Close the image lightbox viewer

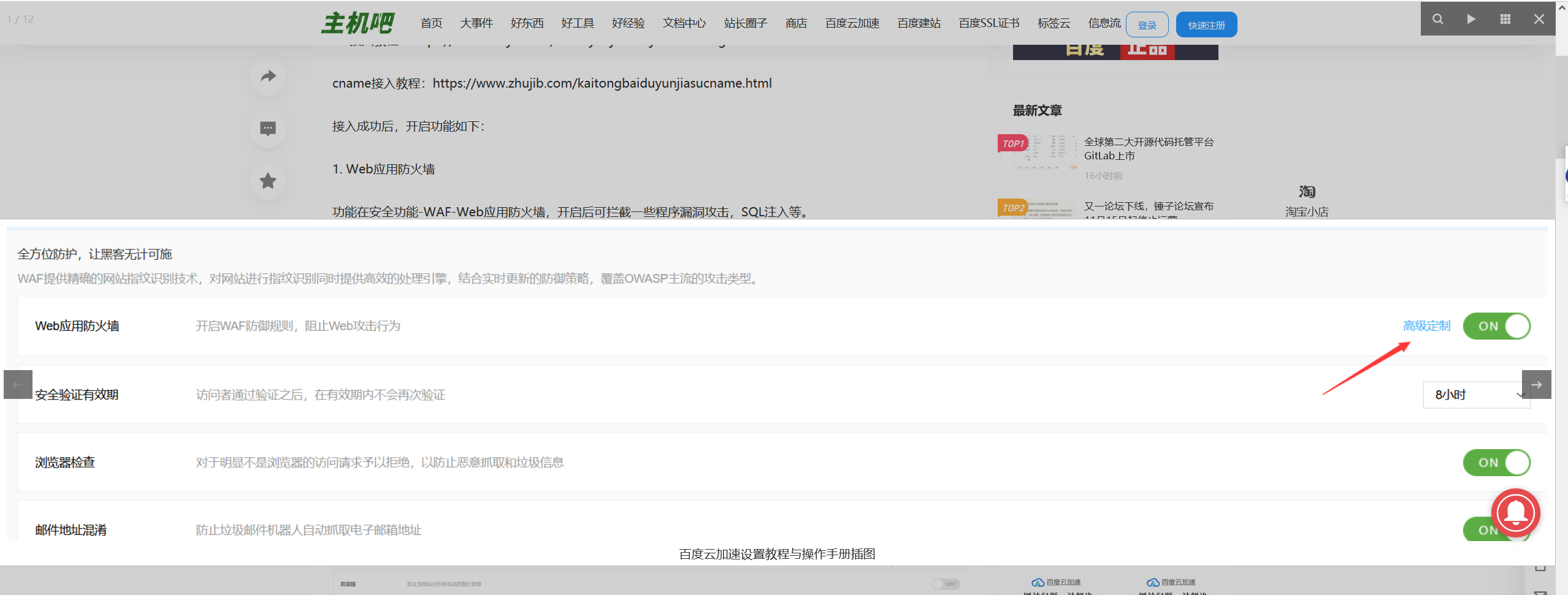[x=1539, y=19]
